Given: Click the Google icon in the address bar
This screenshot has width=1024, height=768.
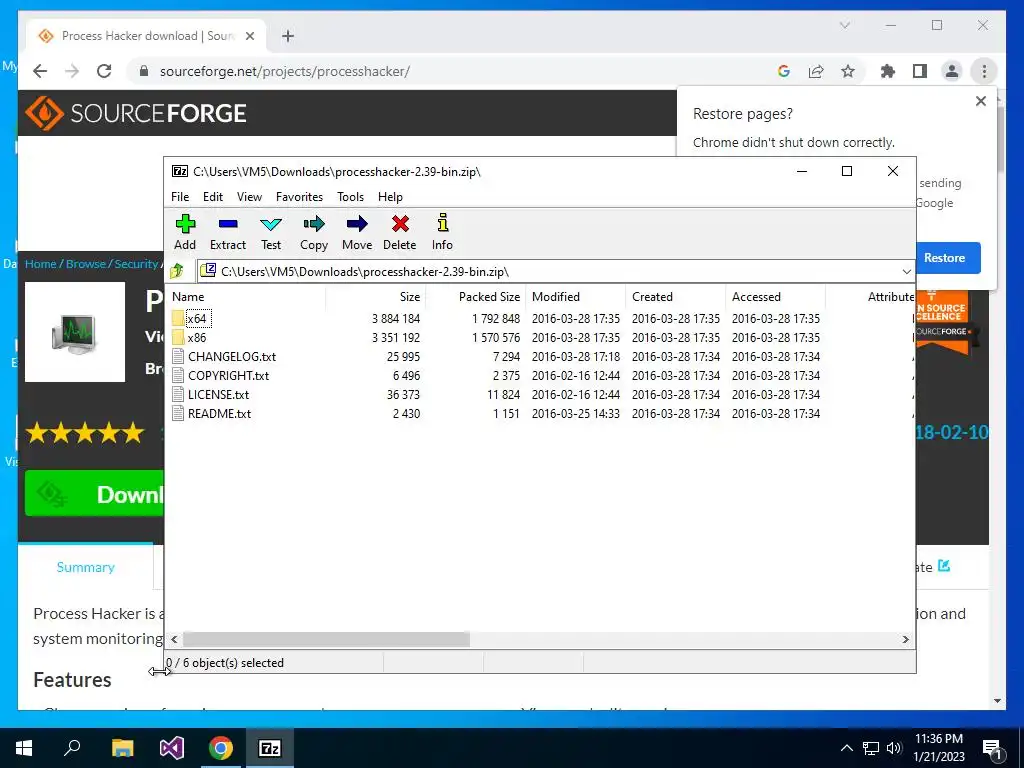Looking at the screenshot, I should tap(784, 71).
